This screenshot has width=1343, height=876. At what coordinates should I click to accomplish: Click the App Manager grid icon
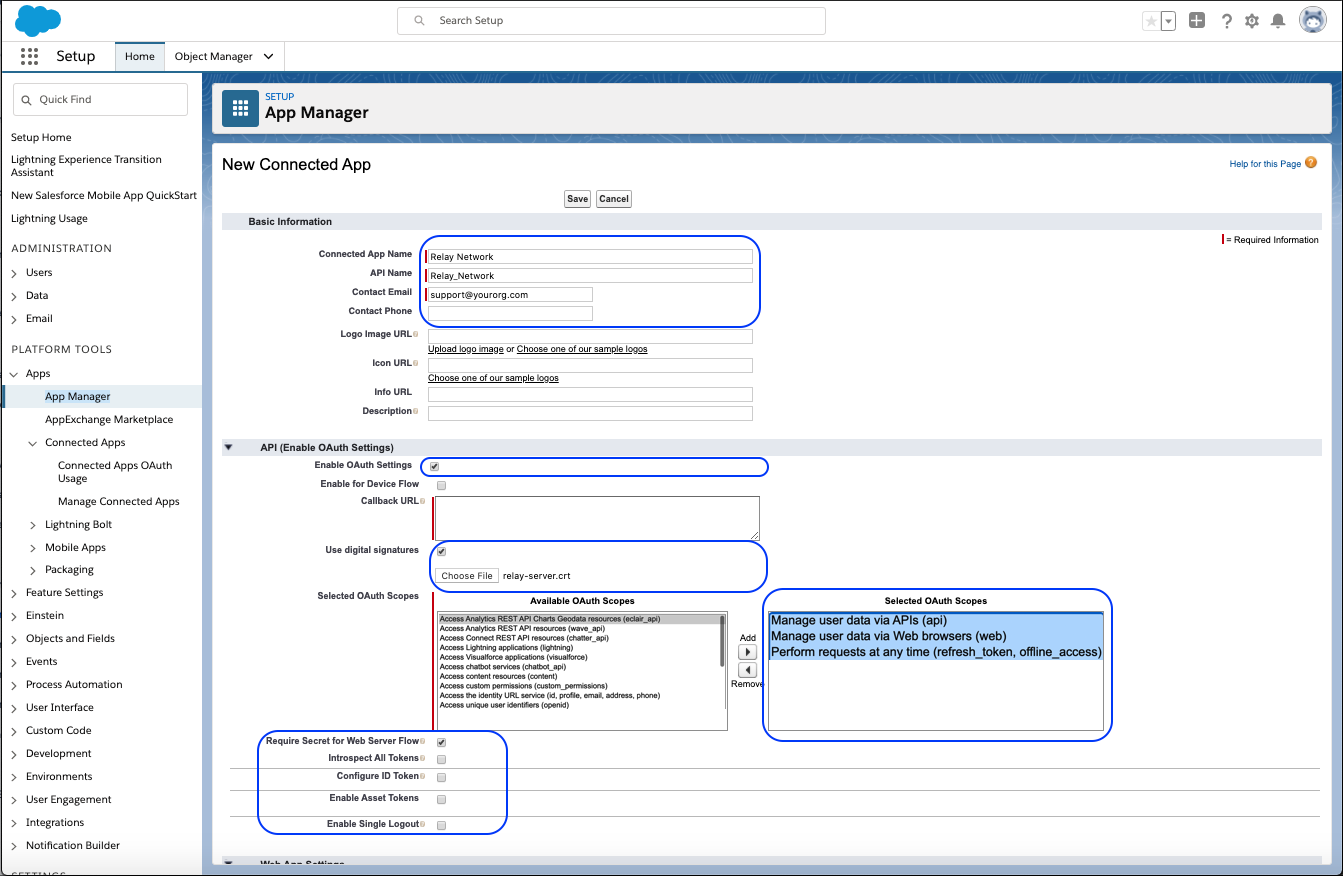click(240, 108)
